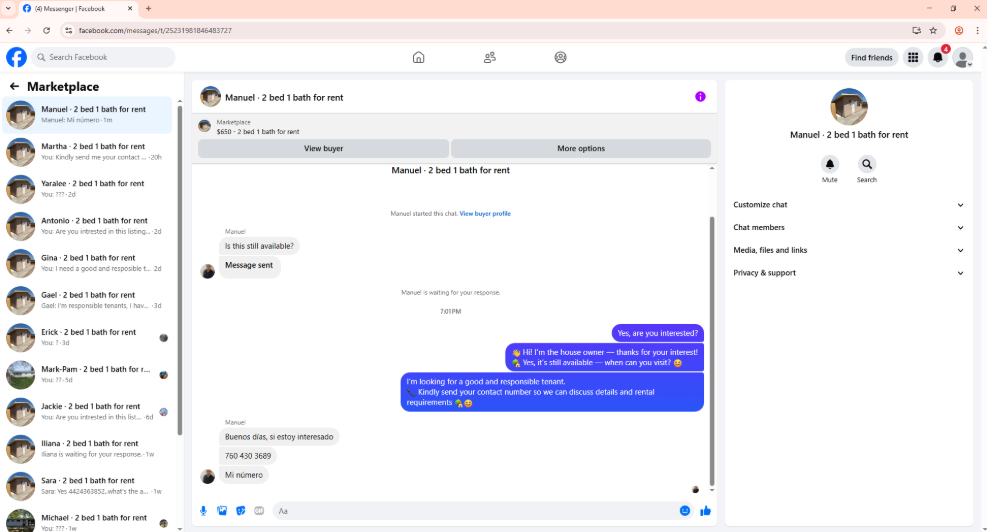The image size is (987, 532).
Task: Open the tab search dropdown arrow
Action: pos(8,8)
